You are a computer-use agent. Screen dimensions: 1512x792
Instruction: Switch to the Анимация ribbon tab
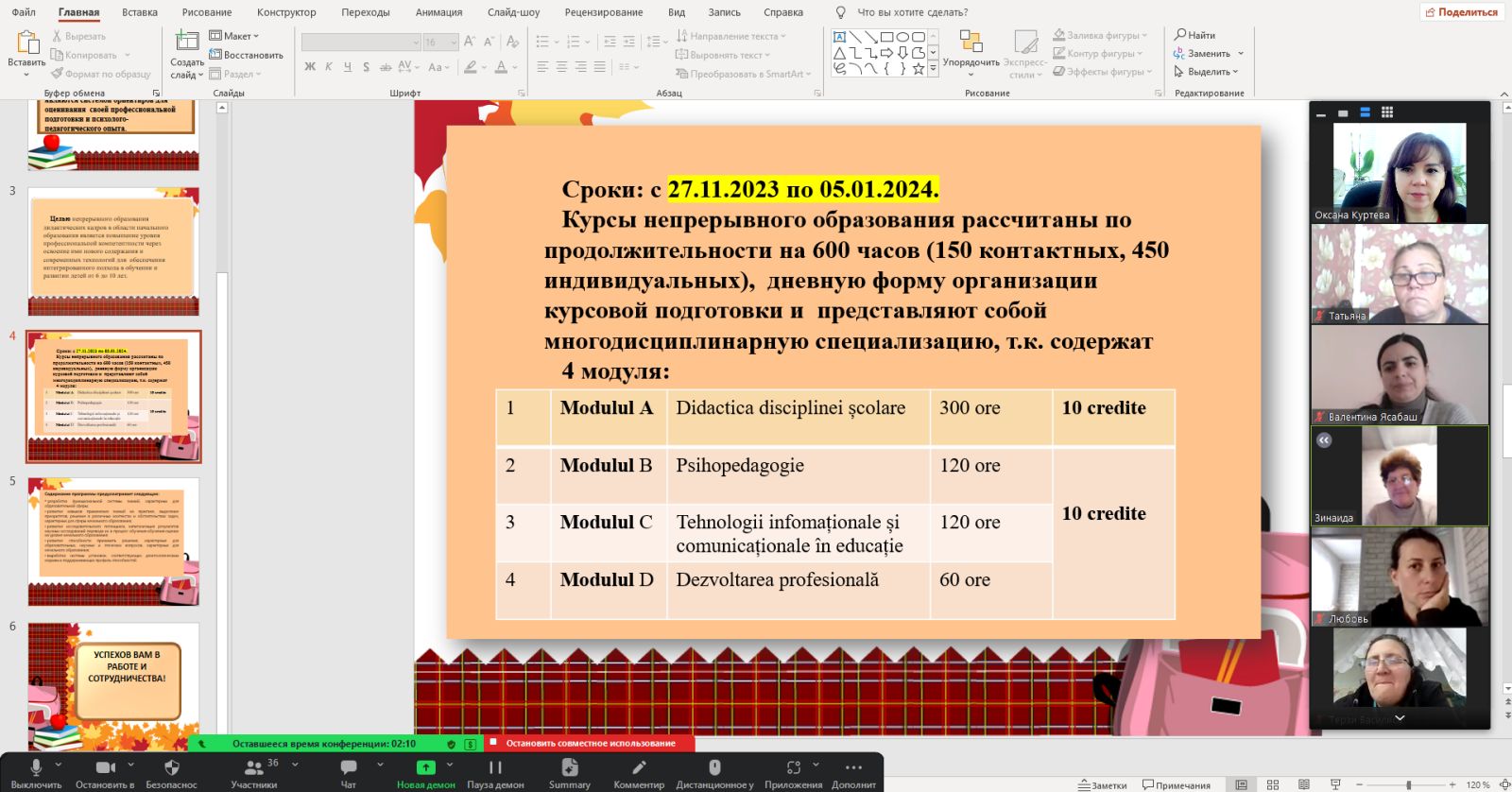(438, 12)
